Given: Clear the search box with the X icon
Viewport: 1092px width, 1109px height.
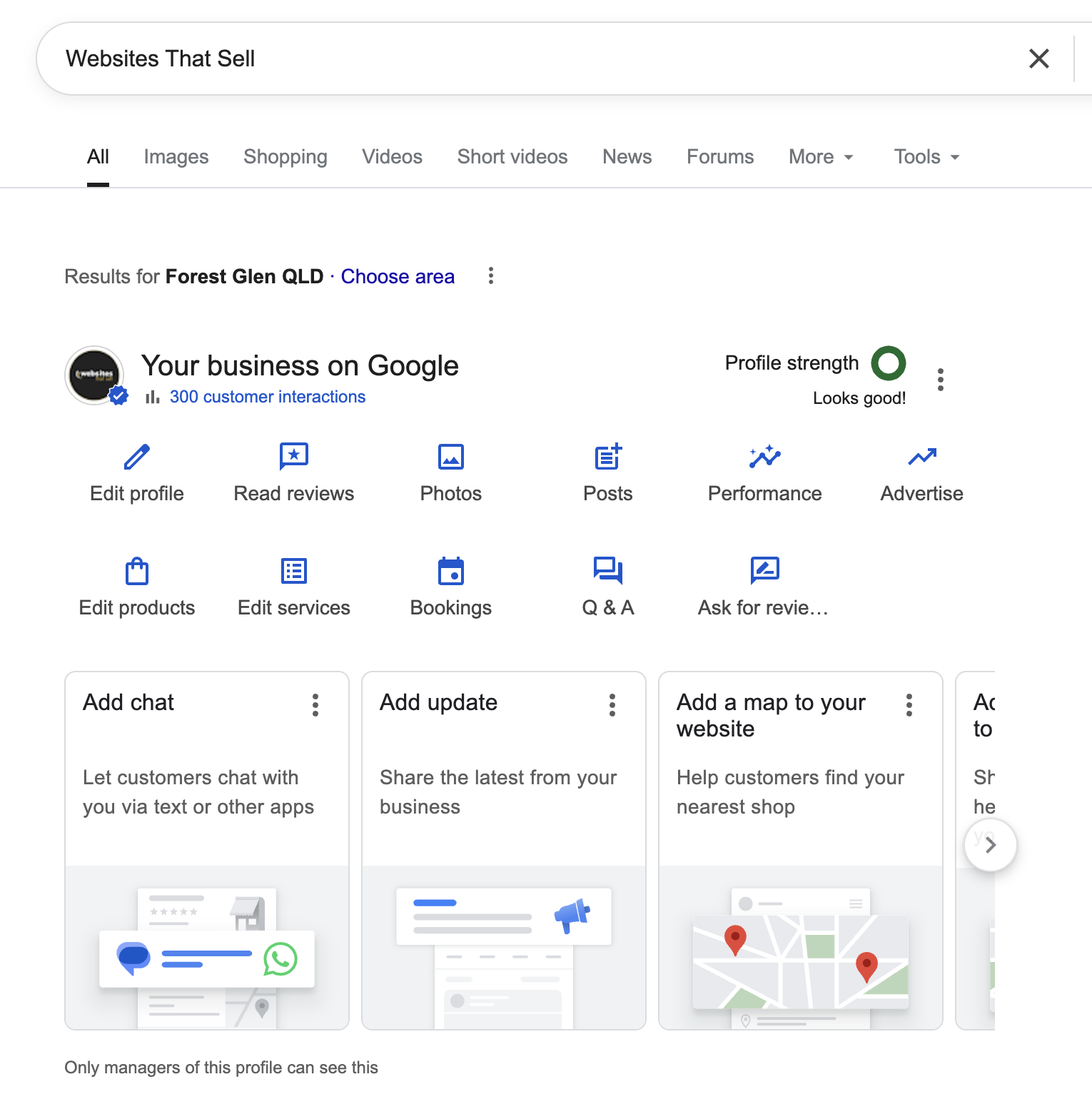Looking at the screenshot, I should (x=1038, y=59).
